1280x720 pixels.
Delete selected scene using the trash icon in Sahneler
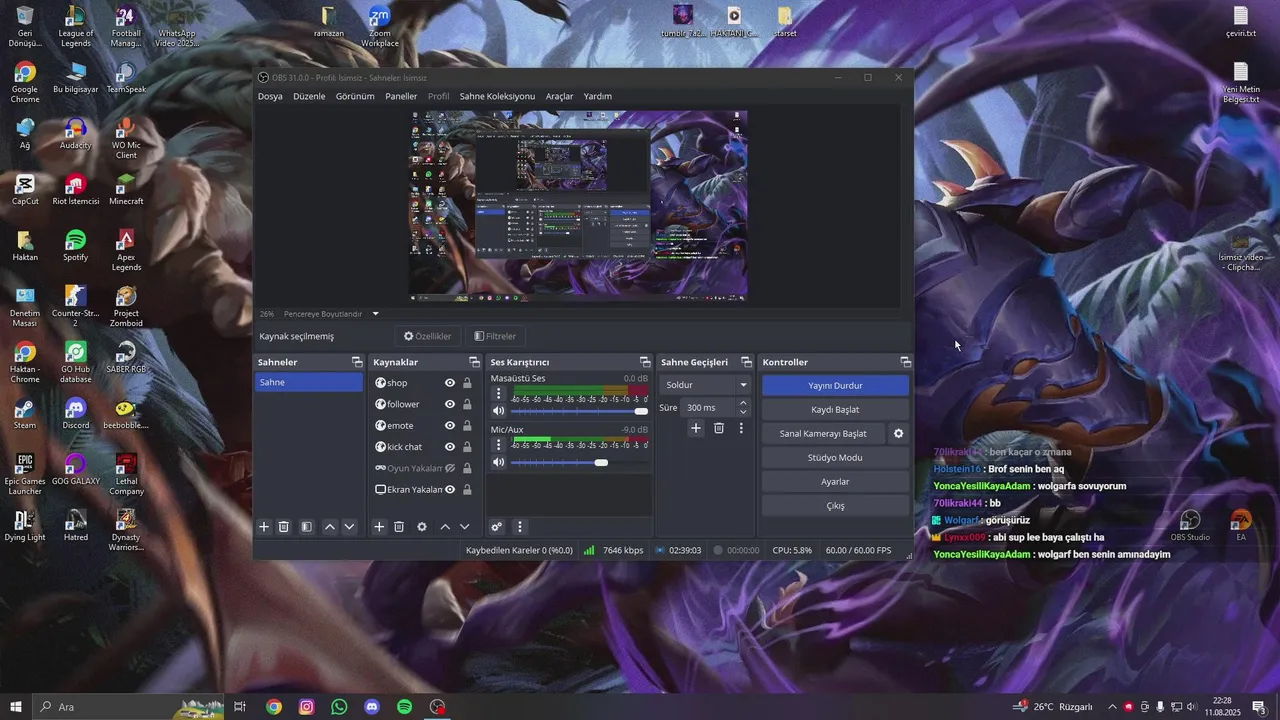(x=284, y=527)
